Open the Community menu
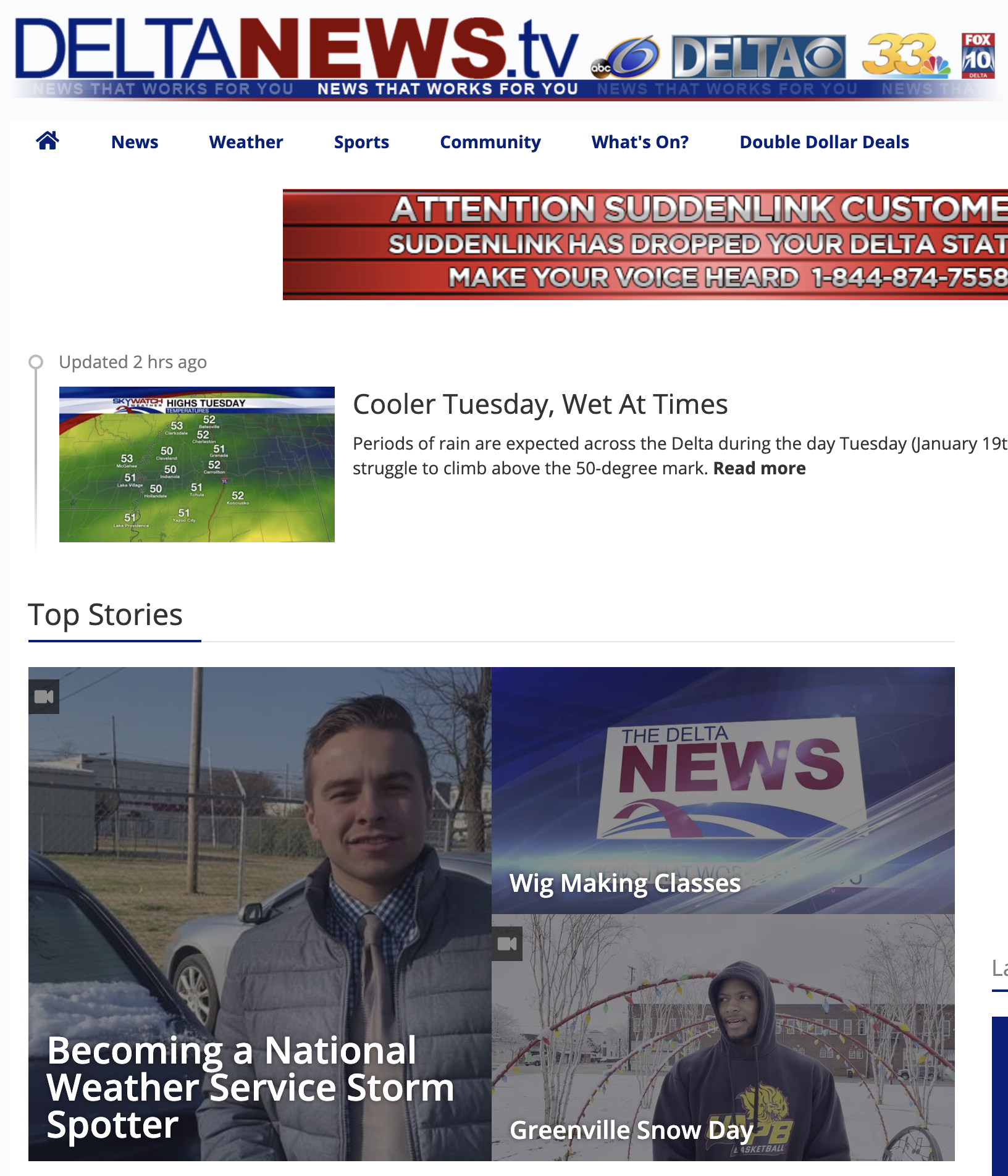The image size is (1008, 1176). [x=490, y=142]
